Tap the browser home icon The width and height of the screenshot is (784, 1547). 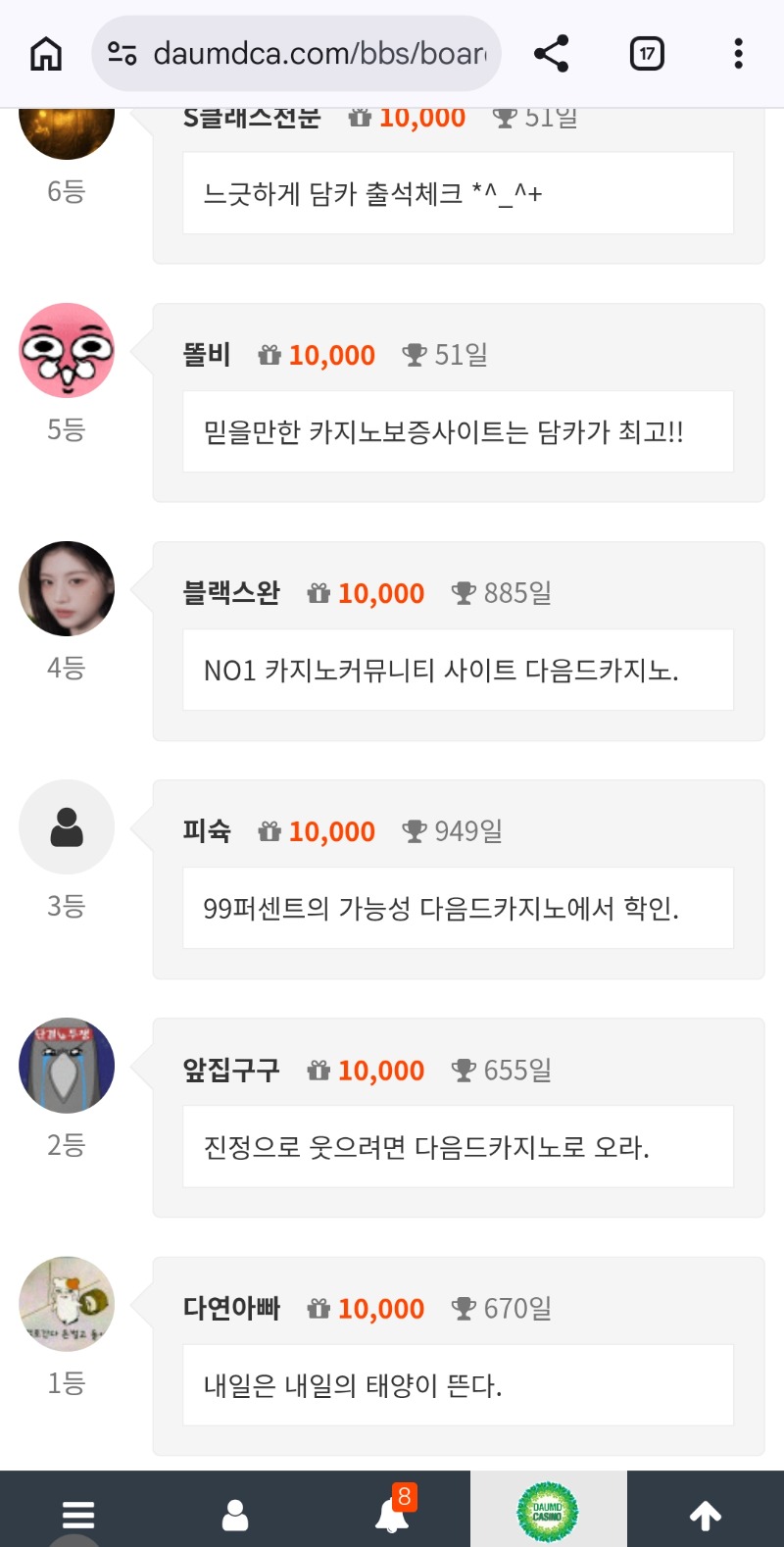tap(46, 54)
